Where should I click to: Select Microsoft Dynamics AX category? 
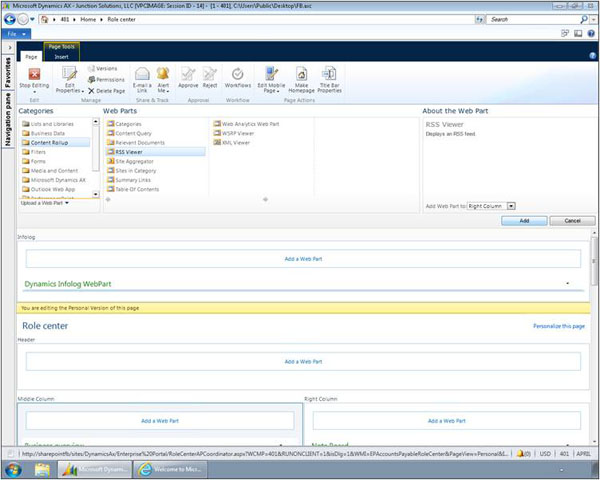click(x=54, y=180)
